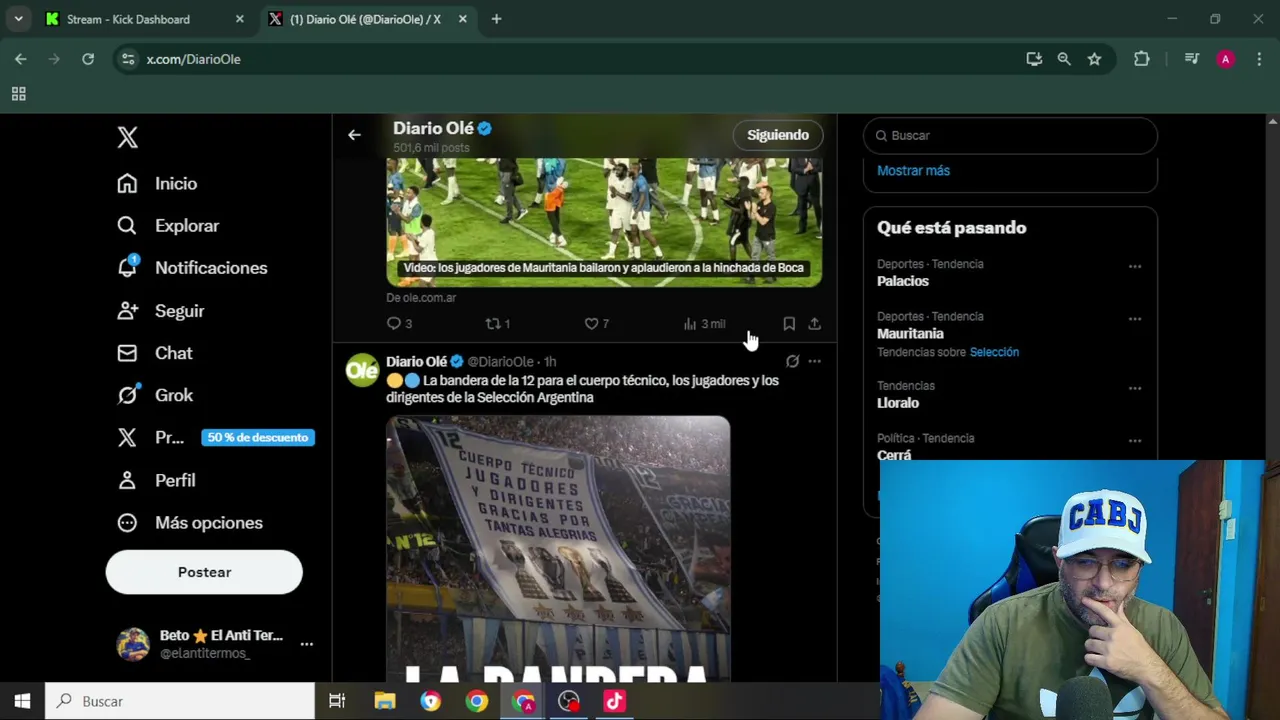The height and width of the screenshot is (720, 1280).
Task: Open File Explorer from taskbar
Action: [385, 701]
